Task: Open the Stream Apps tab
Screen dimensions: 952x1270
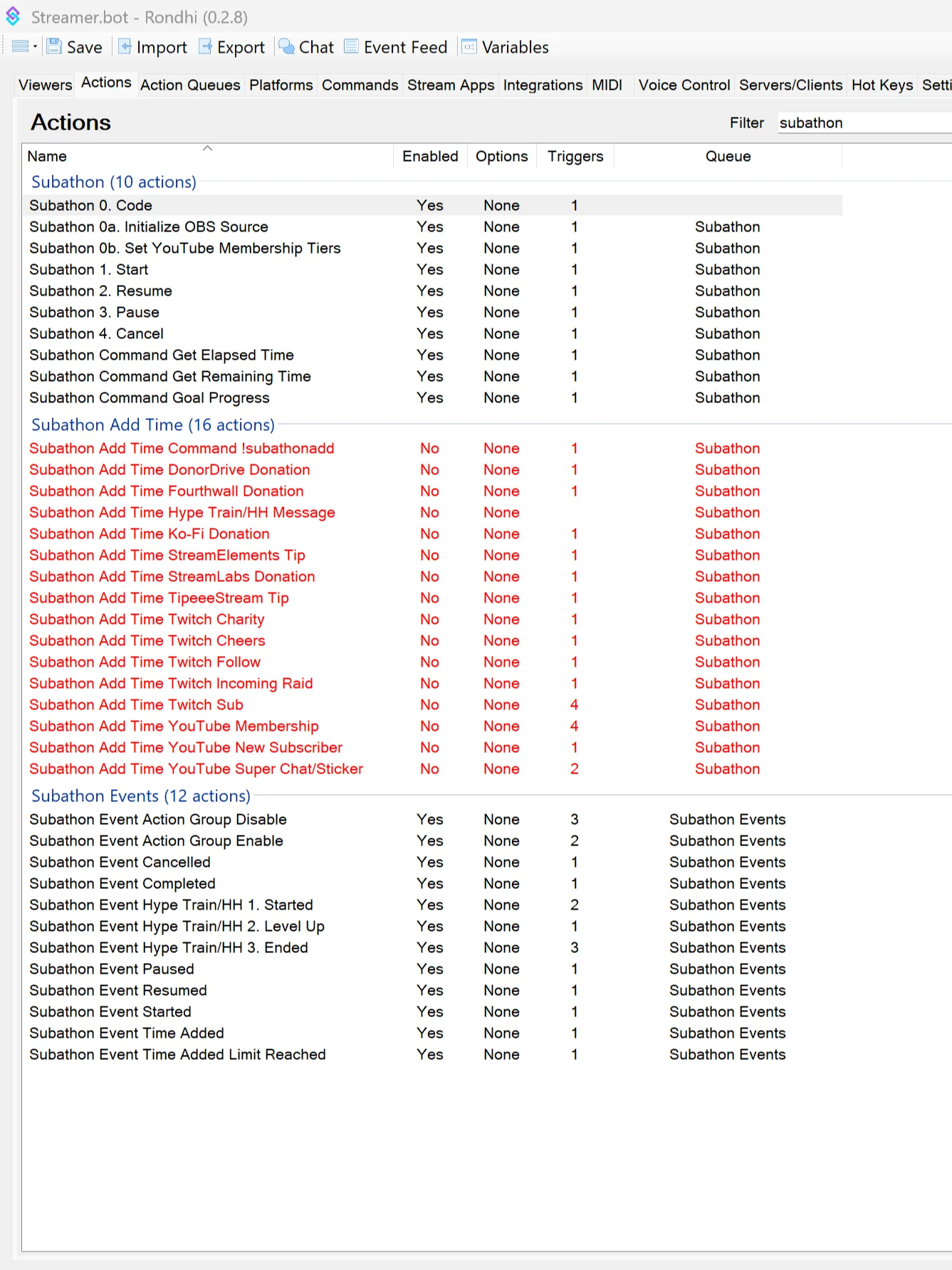Action: pyautogui.click(x=450, y=85)
